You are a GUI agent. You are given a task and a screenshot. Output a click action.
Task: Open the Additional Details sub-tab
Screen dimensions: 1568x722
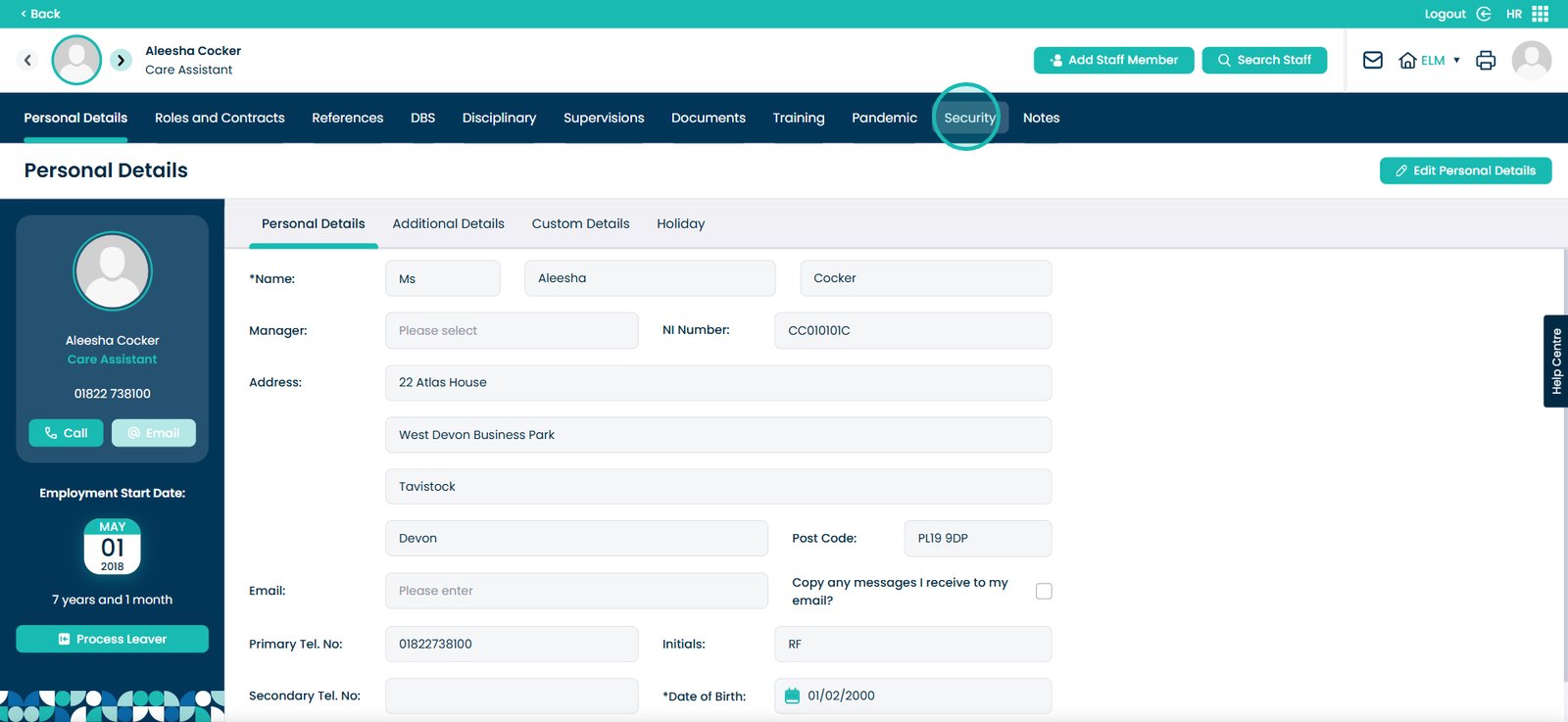448,223
